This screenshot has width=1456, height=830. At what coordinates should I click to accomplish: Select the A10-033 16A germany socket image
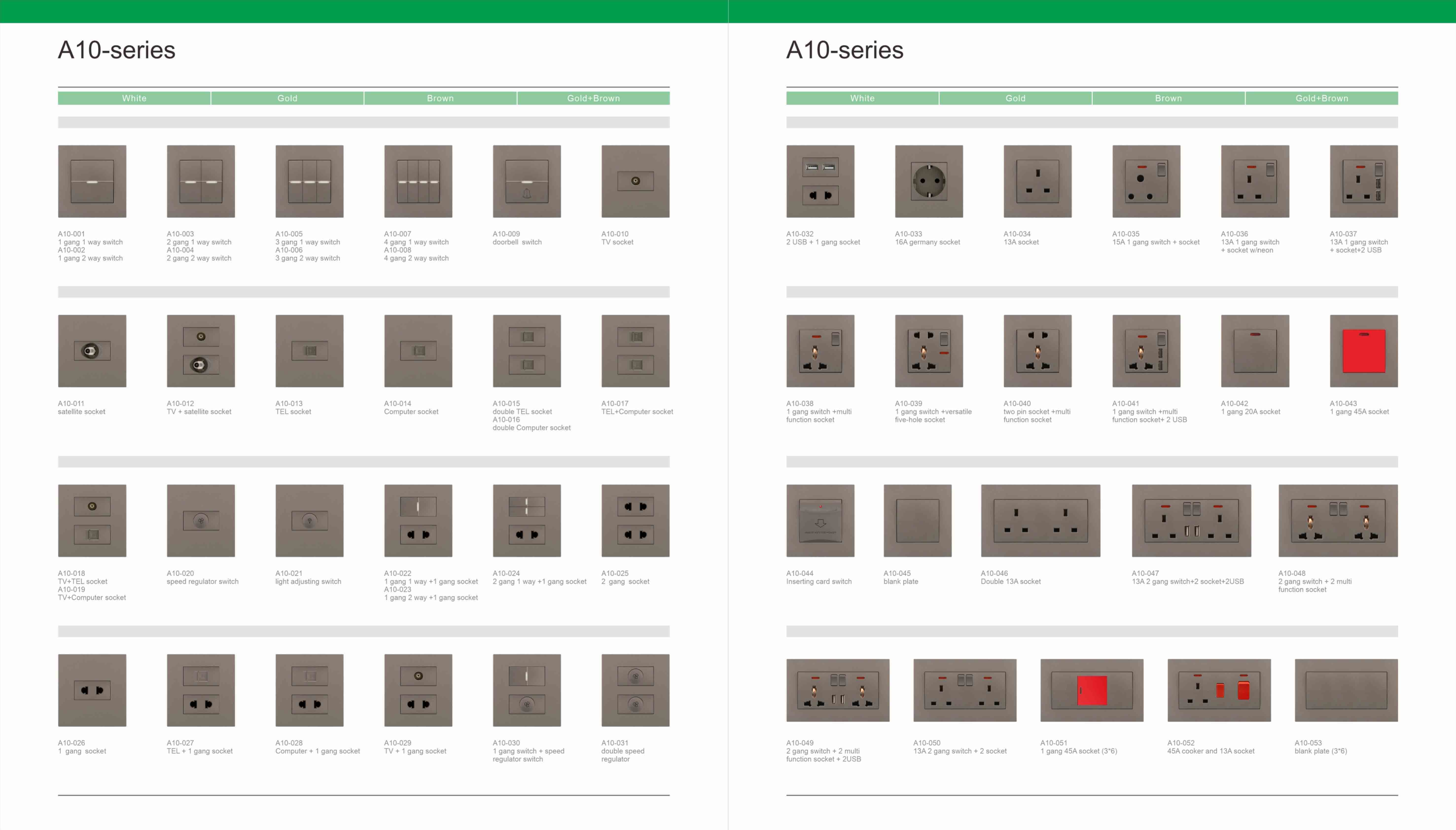[929, 181]
